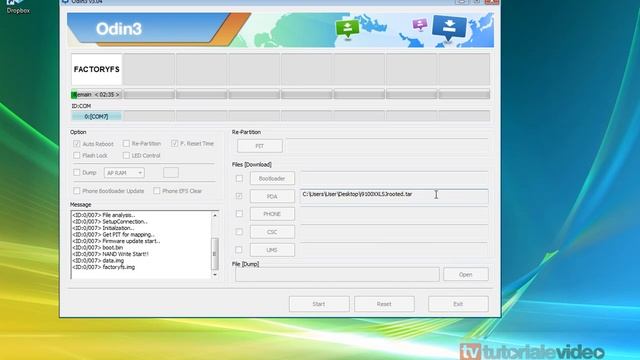
Task: Click the small field next to AP RAM
Action: click(x=171, y=173)
